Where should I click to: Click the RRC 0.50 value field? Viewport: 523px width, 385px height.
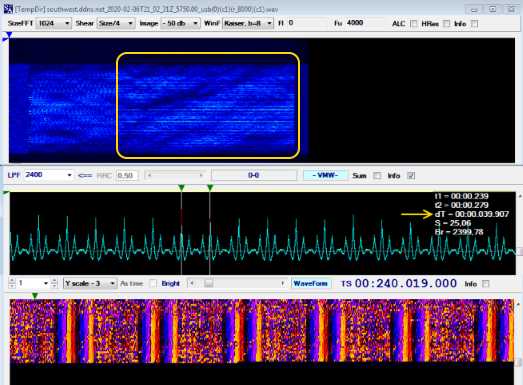pos(127,175)
